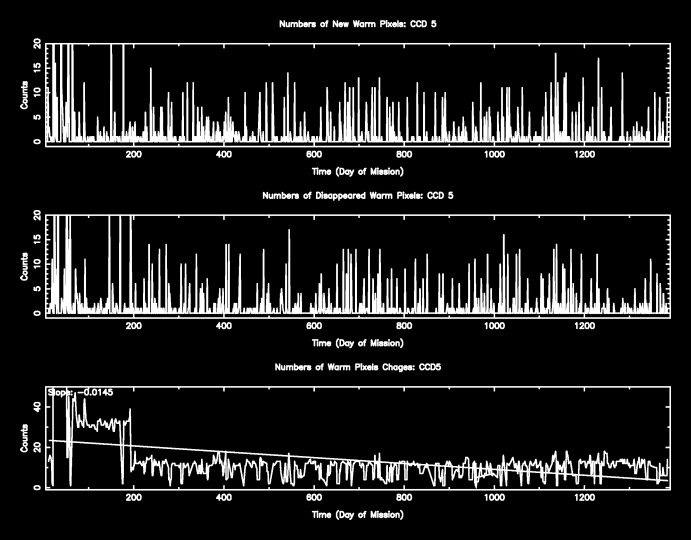Click 'Time (Day of Mission)' under Warm Pixels Chages plot
Screen dimensions: 691x540
[358, 514]
